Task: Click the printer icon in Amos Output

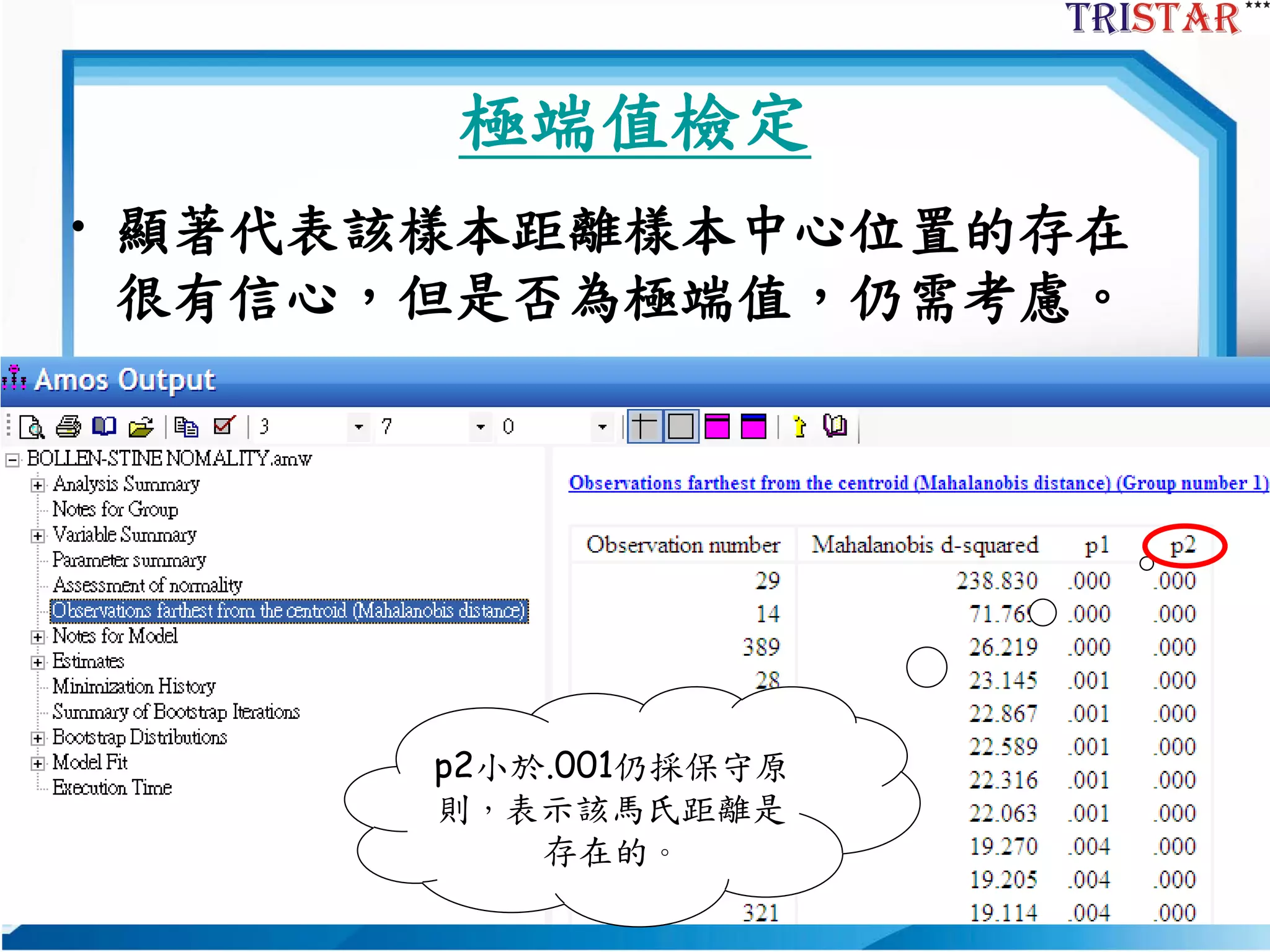Action: click(68, 427)
